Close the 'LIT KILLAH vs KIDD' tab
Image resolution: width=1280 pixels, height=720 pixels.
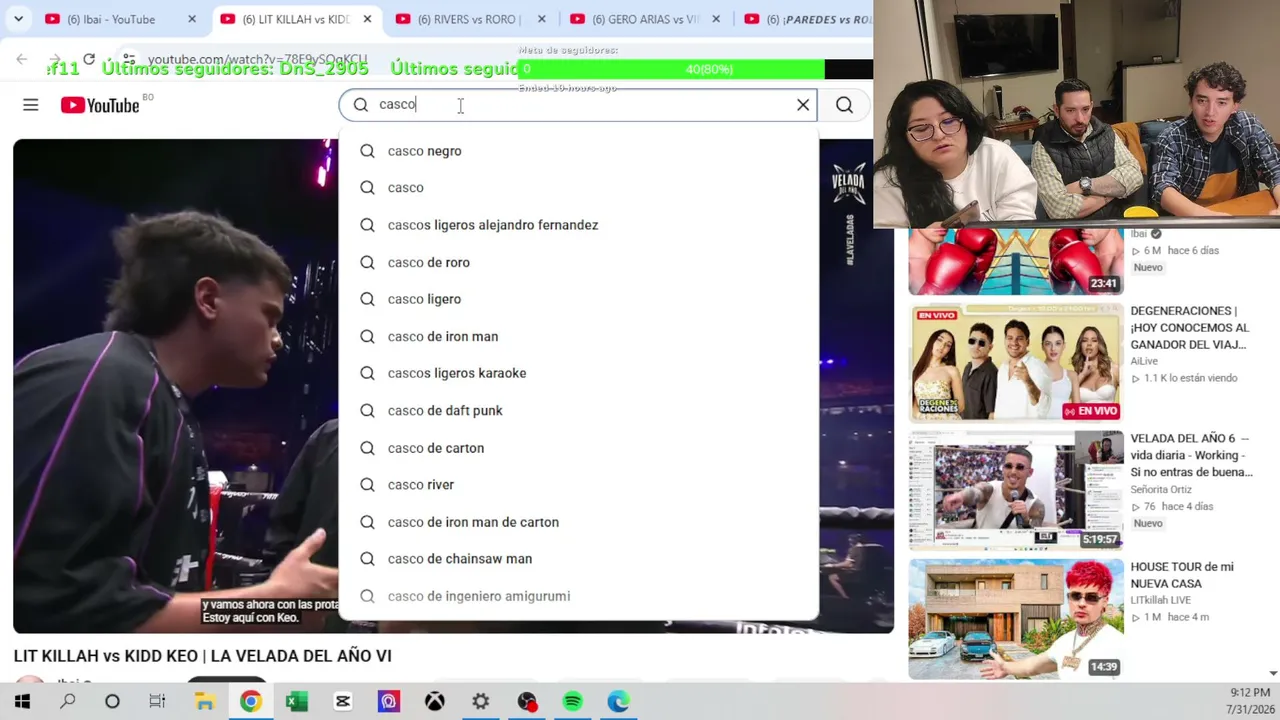click(x=367, y=19)
